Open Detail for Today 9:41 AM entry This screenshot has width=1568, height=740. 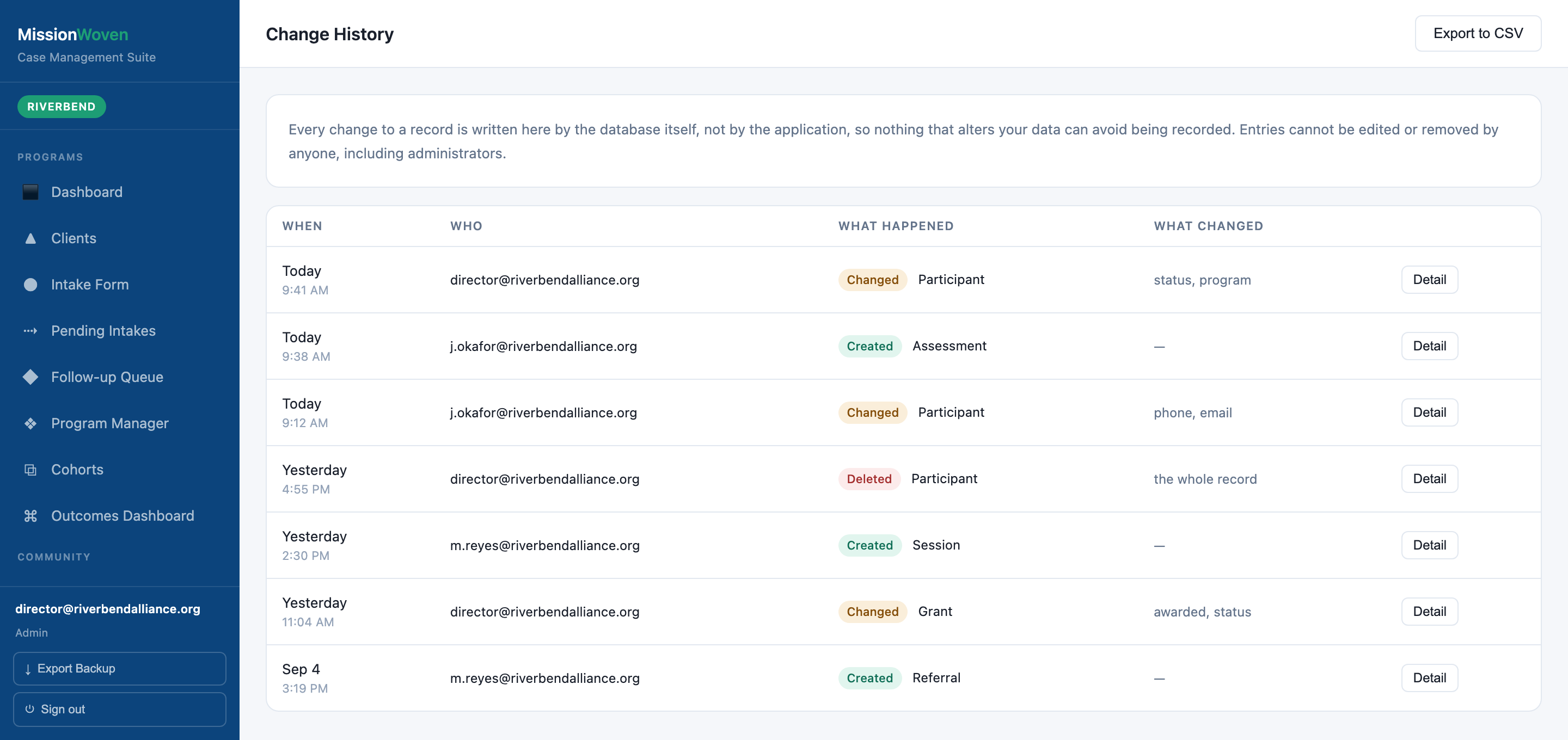tap(1429, 280)
